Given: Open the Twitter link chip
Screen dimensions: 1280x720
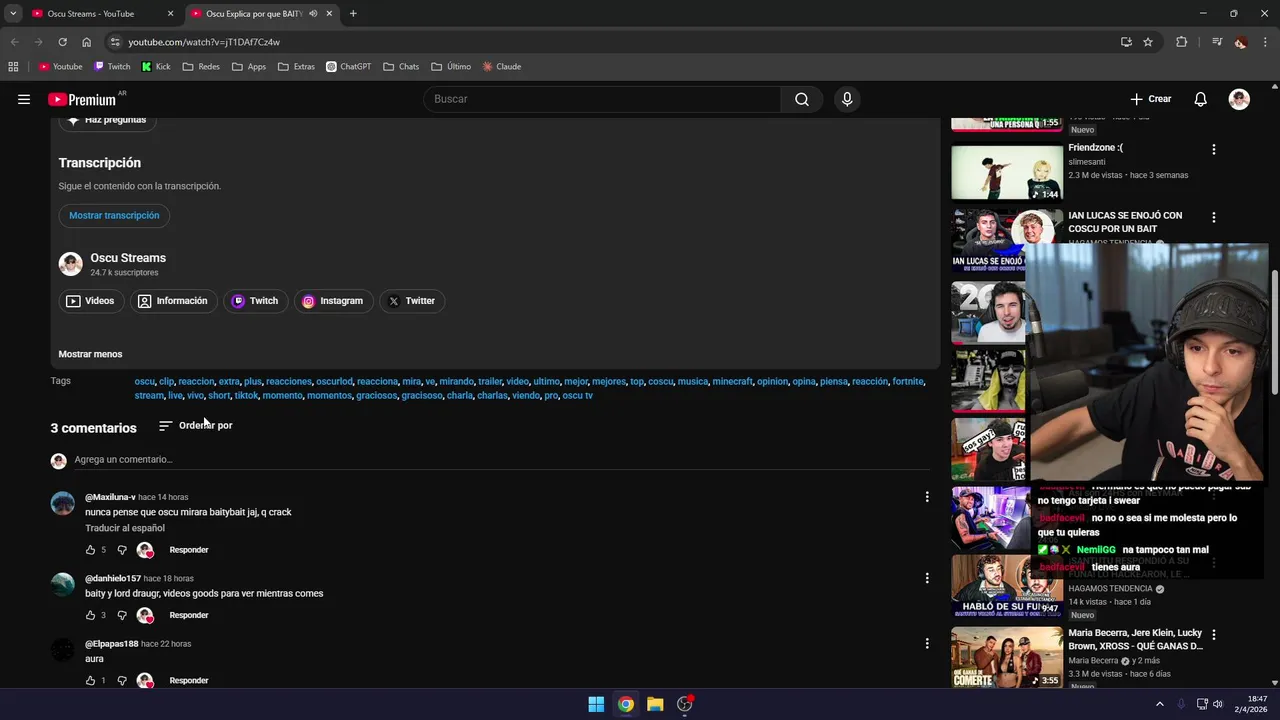Looking at the screenshot, I should (x=412, y=301).
